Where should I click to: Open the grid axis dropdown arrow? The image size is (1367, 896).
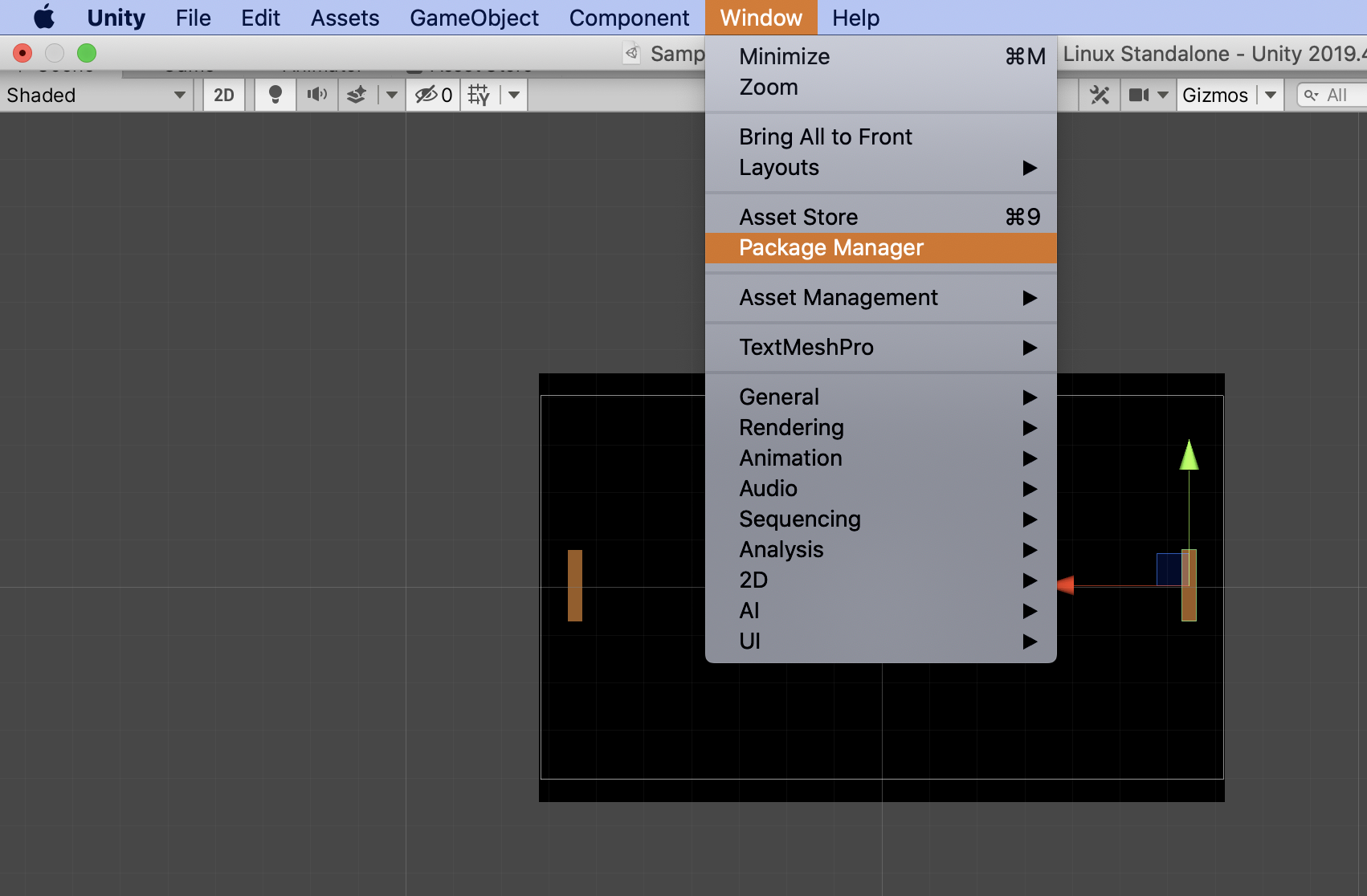click(514, 95)
